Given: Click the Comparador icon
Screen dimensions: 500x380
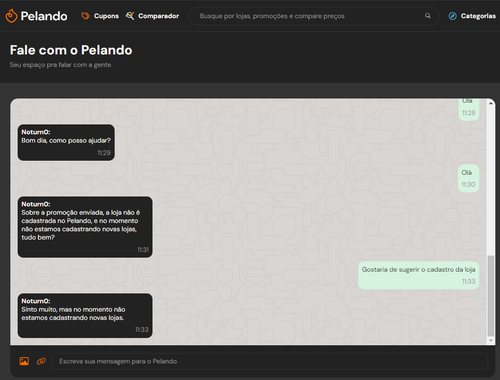Looking at the screenshot, I should click(130, 16).
